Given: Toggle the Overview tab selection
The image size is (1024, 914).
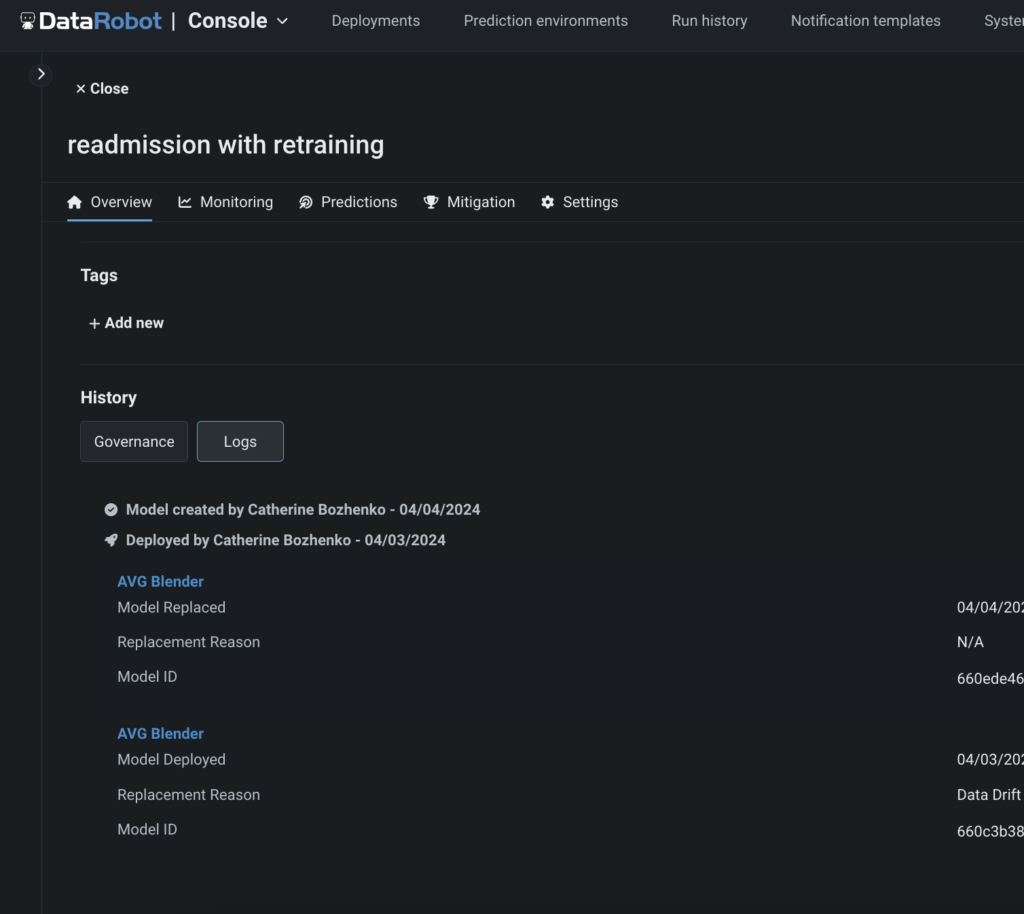Looking at the screenshot, I should [x=109, y=201].
